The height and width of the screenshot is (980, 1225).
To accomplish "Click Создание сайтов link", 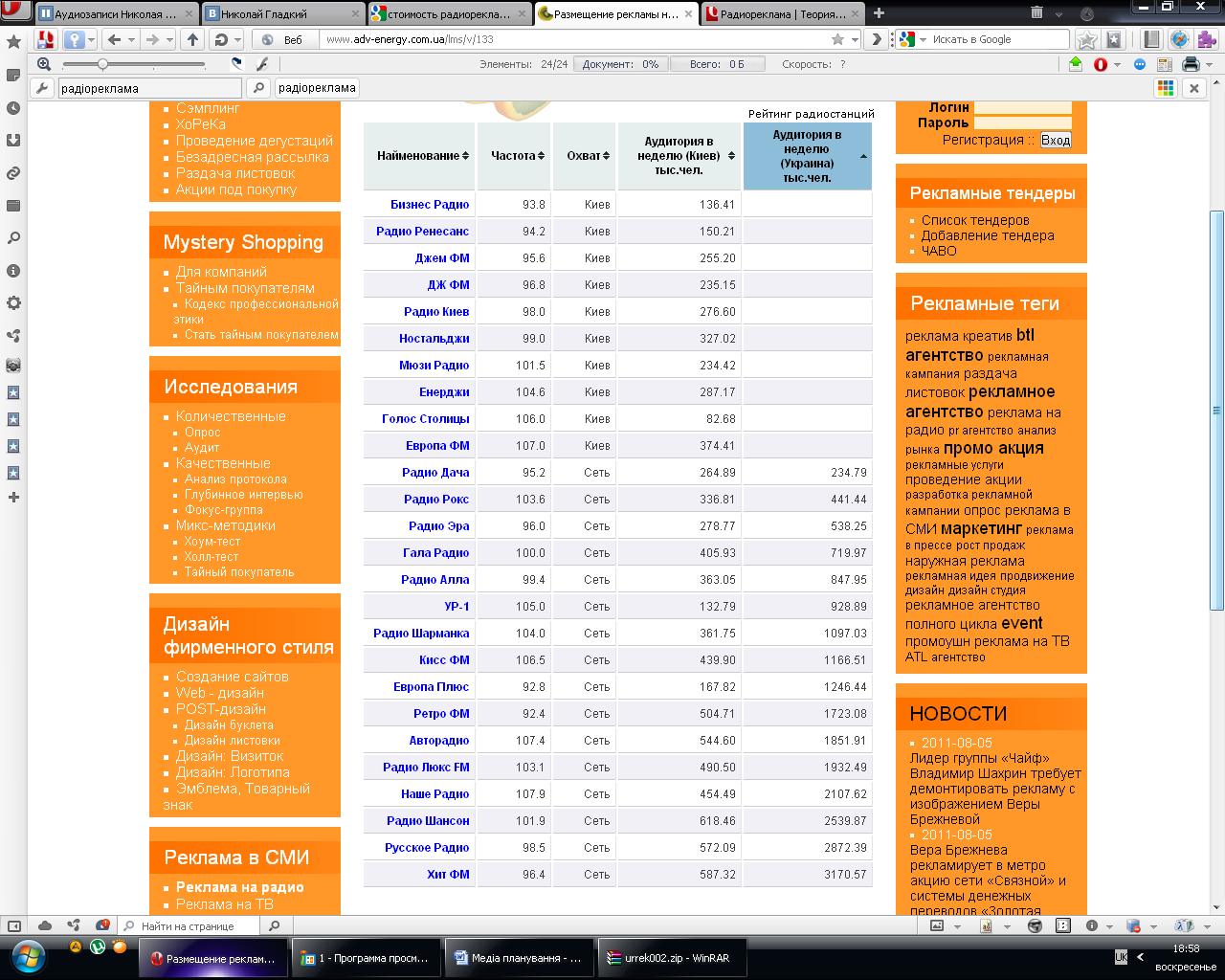I will click(233, 677).
